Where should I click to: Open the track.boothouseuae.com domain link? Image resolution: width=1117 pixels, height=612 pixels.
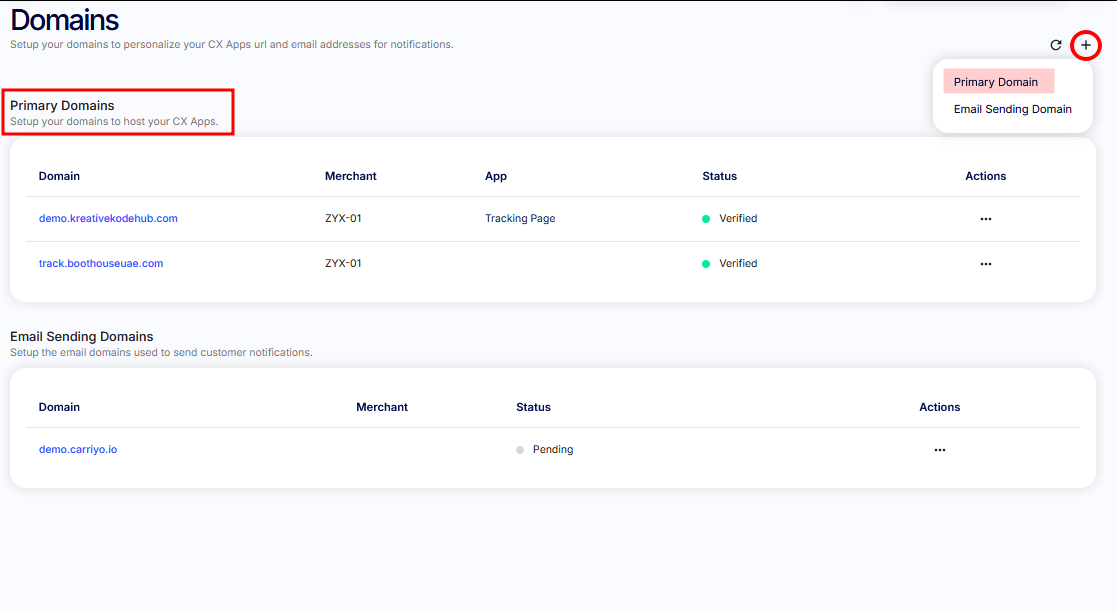coord(101,264)
